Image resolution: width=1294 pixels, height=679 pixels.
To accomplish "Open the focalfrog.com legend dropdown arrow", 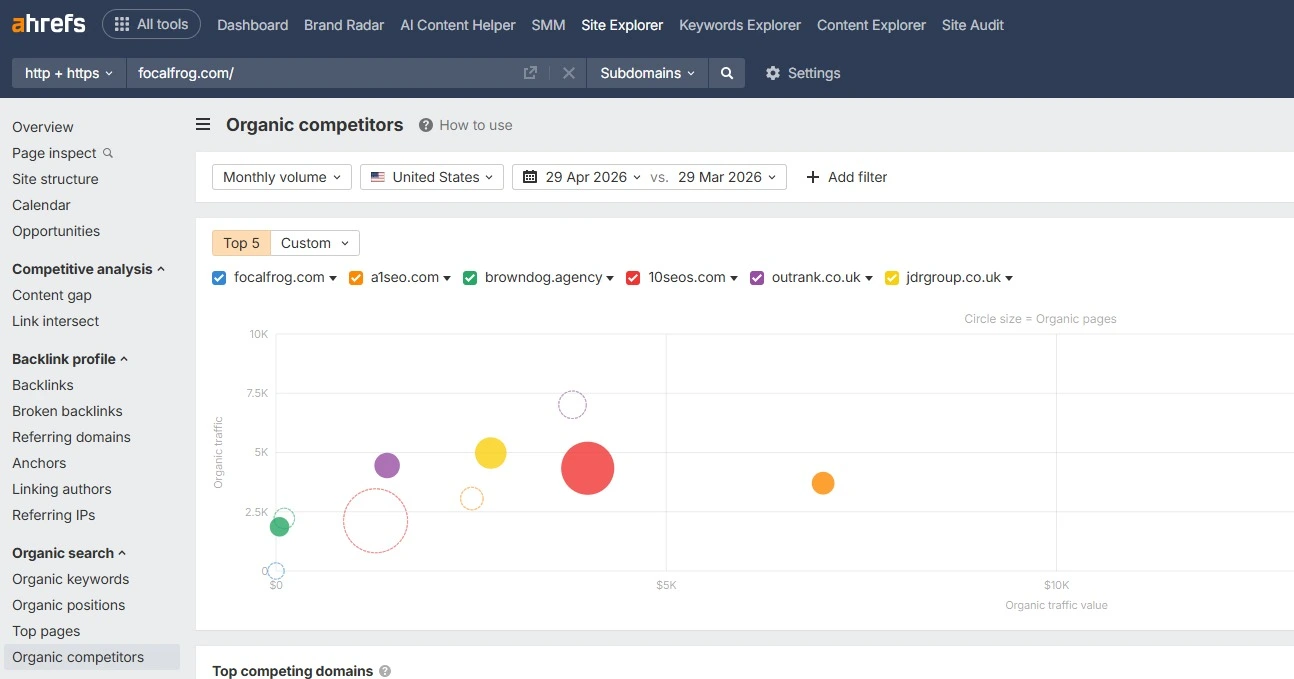I will pos(333,279).
